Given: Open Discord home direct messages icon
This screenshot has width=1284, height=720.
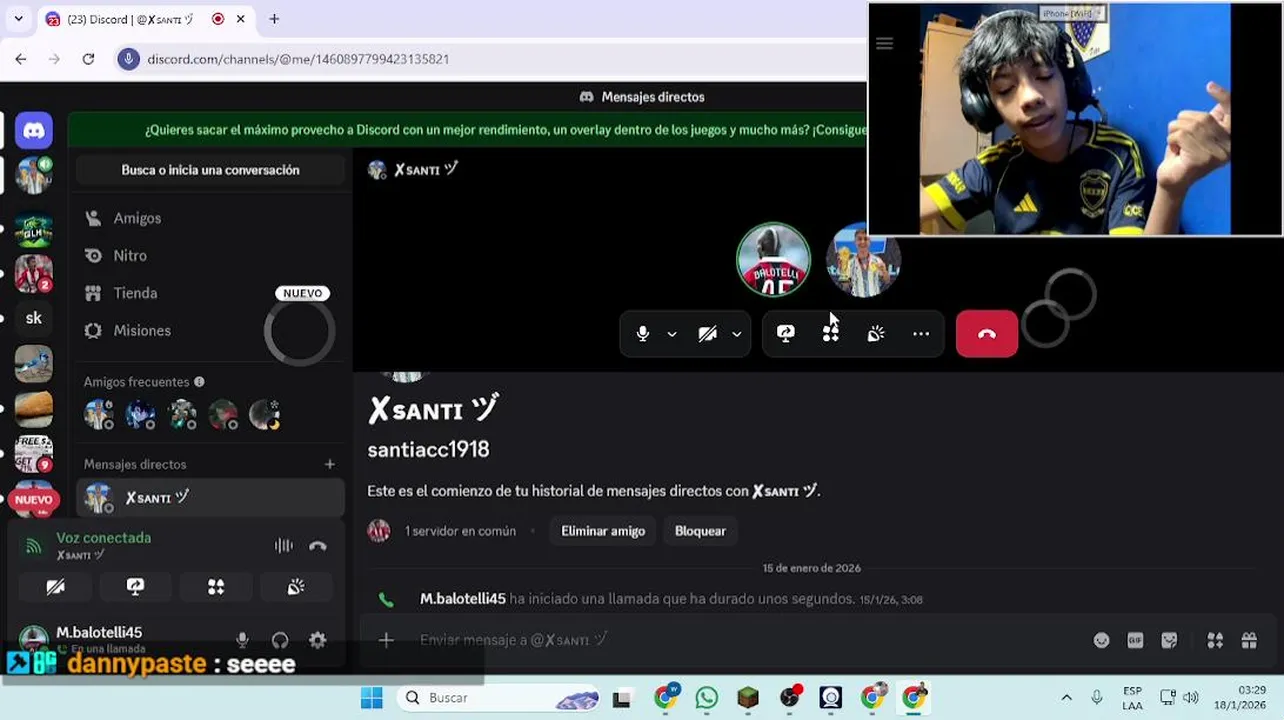Looking at the screenshot, I should pos(33,131).
